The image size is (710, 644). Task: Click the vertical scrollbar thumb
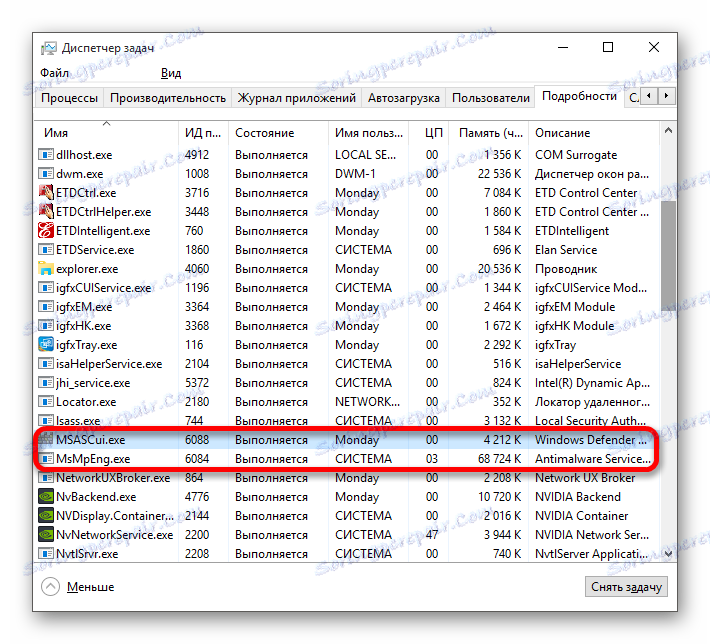tap(668, 256)
